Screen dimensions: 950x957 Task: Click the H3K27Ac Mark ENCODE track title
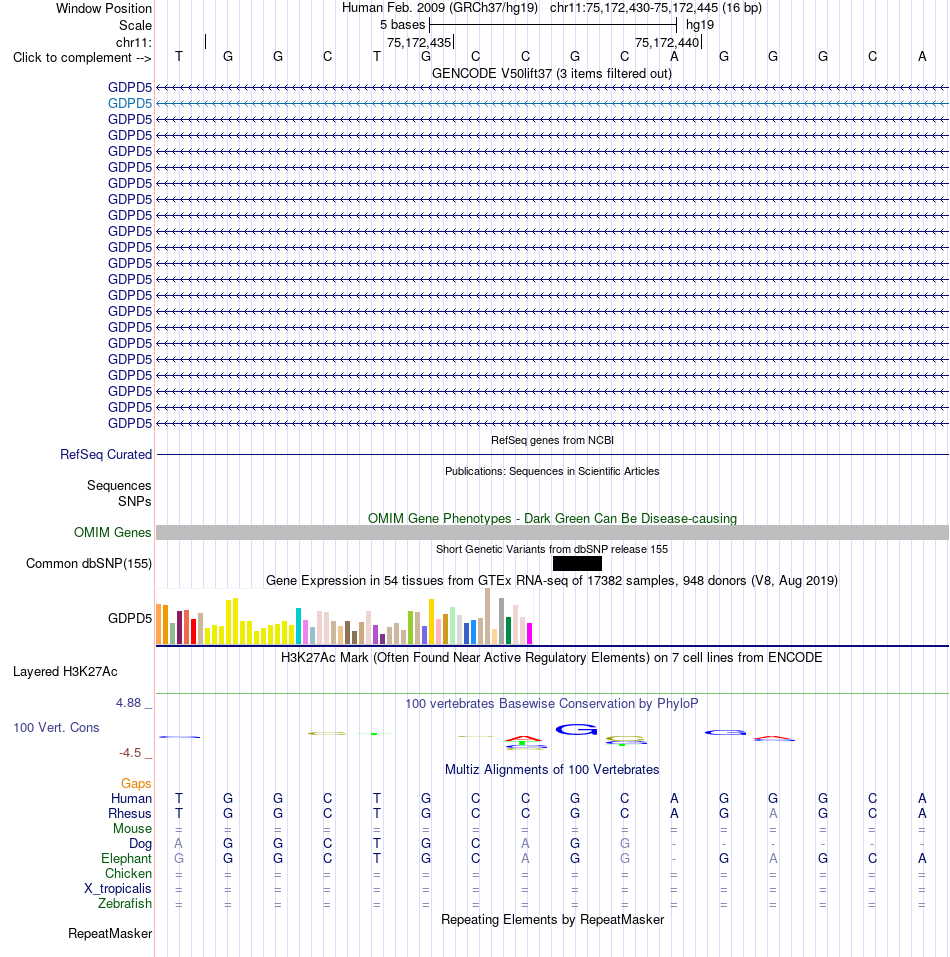(x=552, y=658)
